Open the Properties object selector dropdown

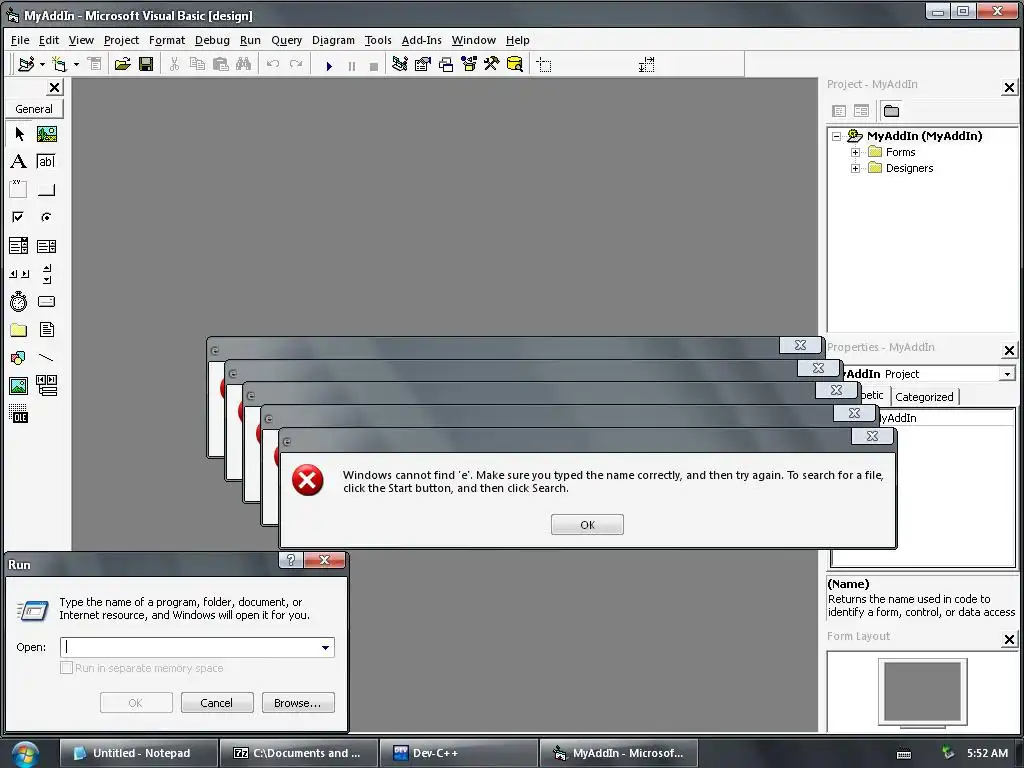tap(1007, 374)
